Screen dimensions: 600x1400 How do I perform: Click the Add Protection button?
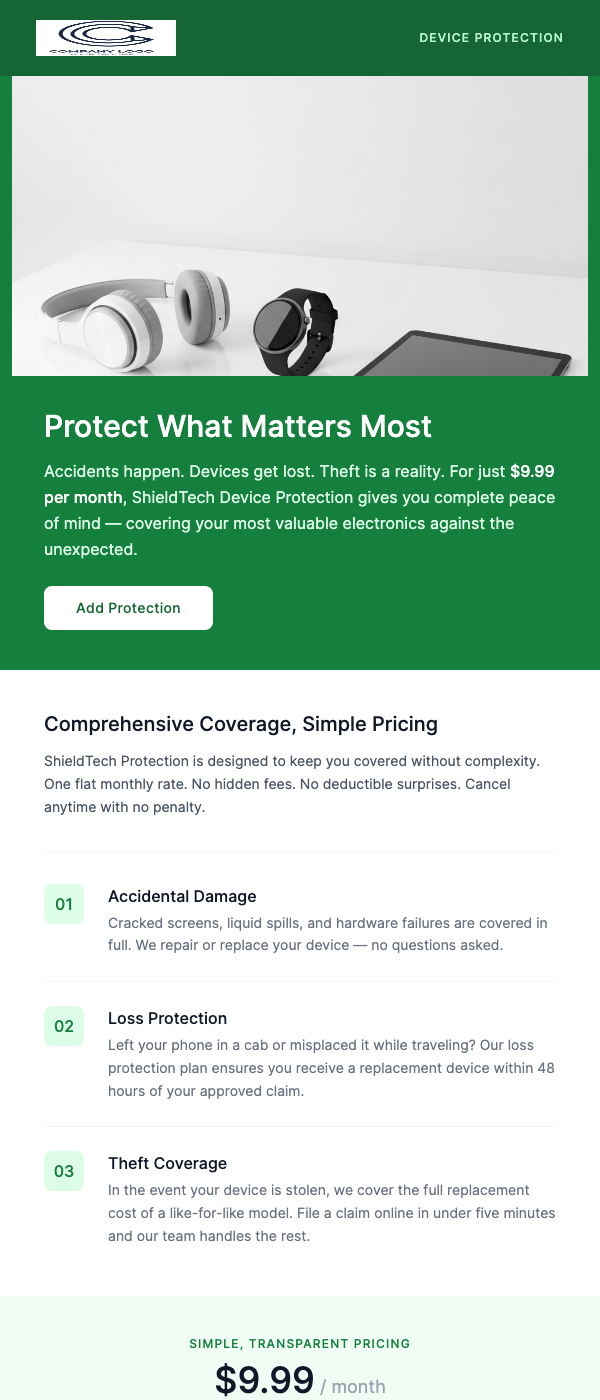(x=128, y=607)
